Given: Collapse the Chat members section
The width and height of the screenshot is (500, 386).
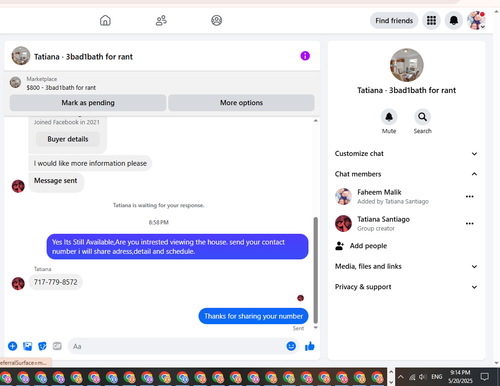Looking at the screenshot, I should (406, 174).
